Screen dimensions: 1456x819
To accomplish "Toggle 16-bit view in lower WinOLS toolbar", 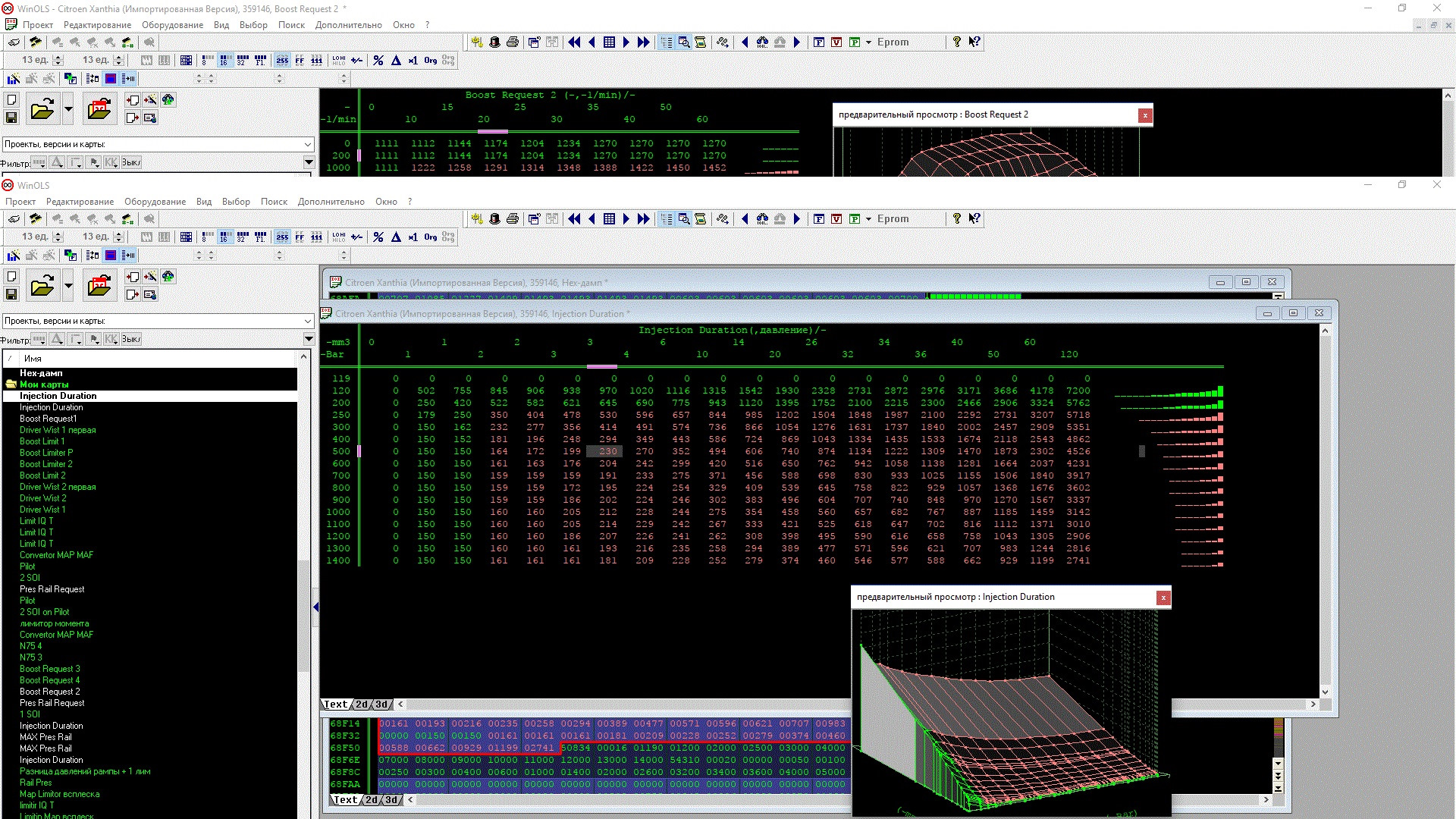I will click(x=224, y=237).
